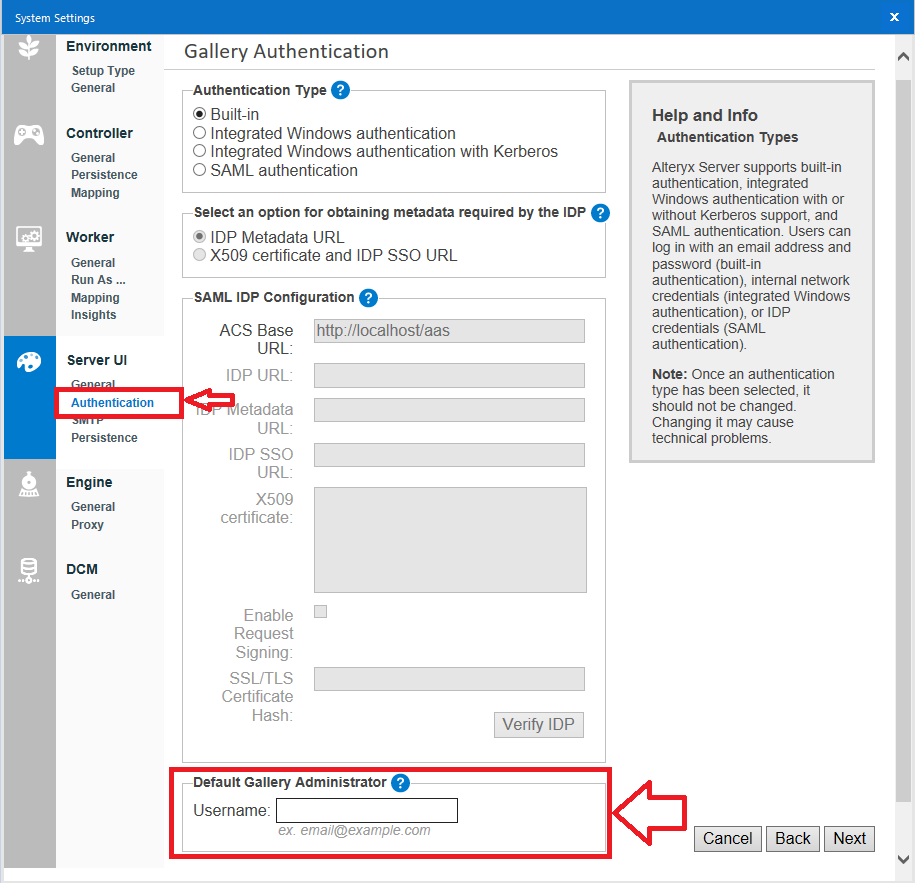Click inside the Username input field

click(366, 810)
